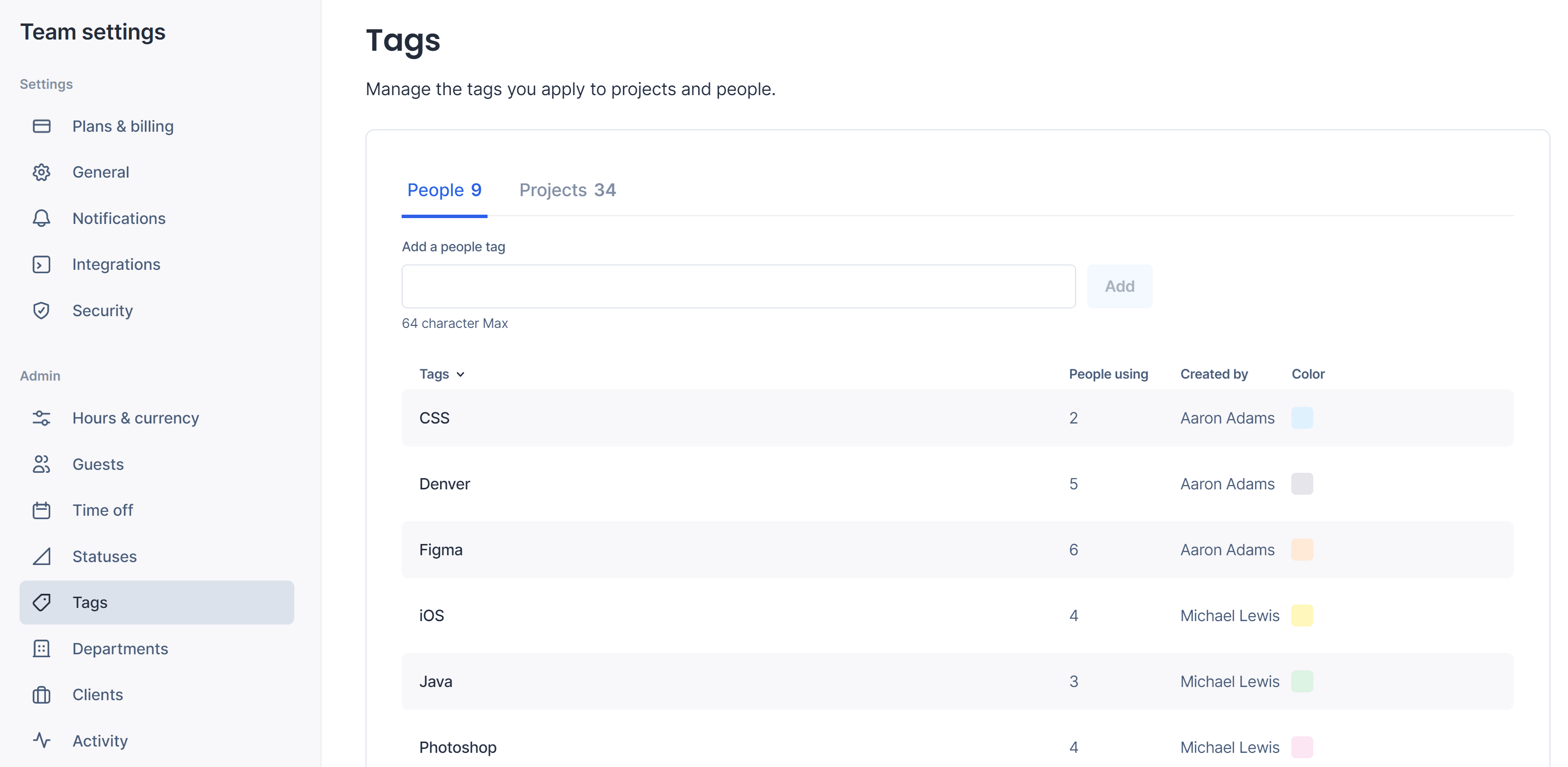This screenshot has height=767, width=1568.
Task: Open Guests settings in the sidebar
Action: (x=98, y=464)
